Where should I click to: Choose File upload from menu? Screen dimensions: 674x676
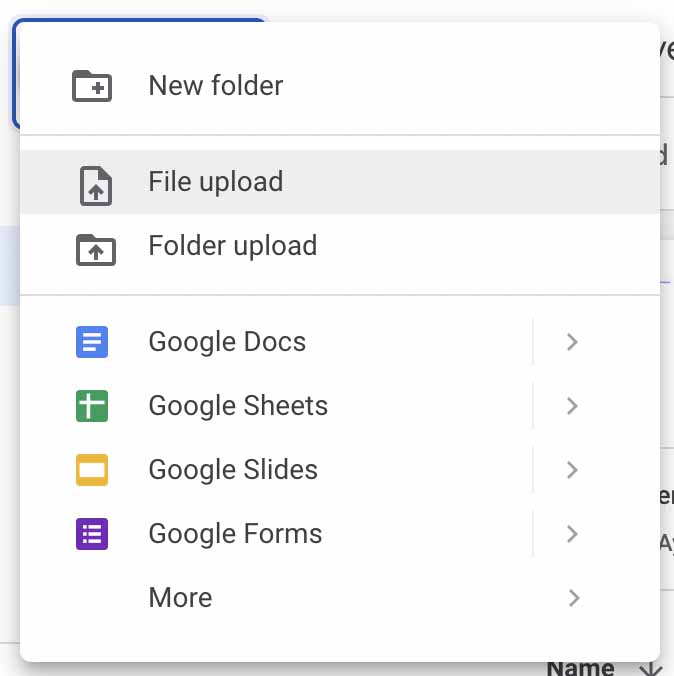[340, 182]
